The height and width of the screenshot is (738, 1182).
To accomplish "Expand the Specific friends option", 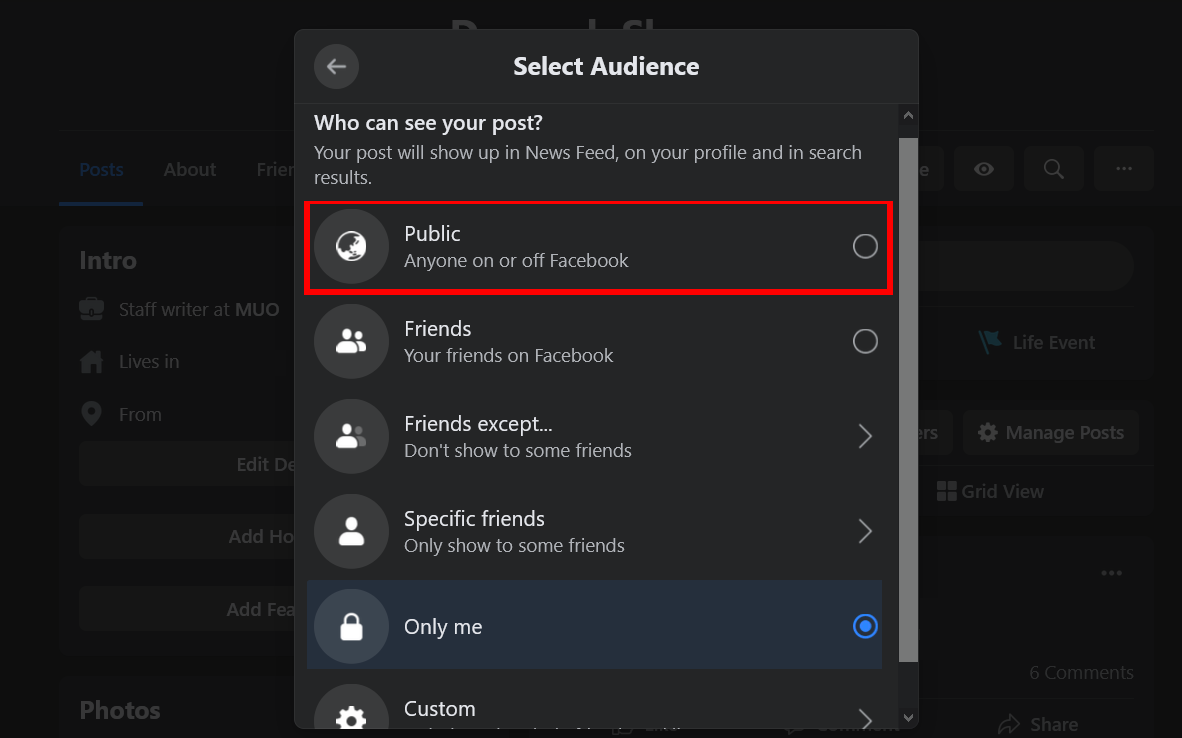I will (x=865, y=531).
